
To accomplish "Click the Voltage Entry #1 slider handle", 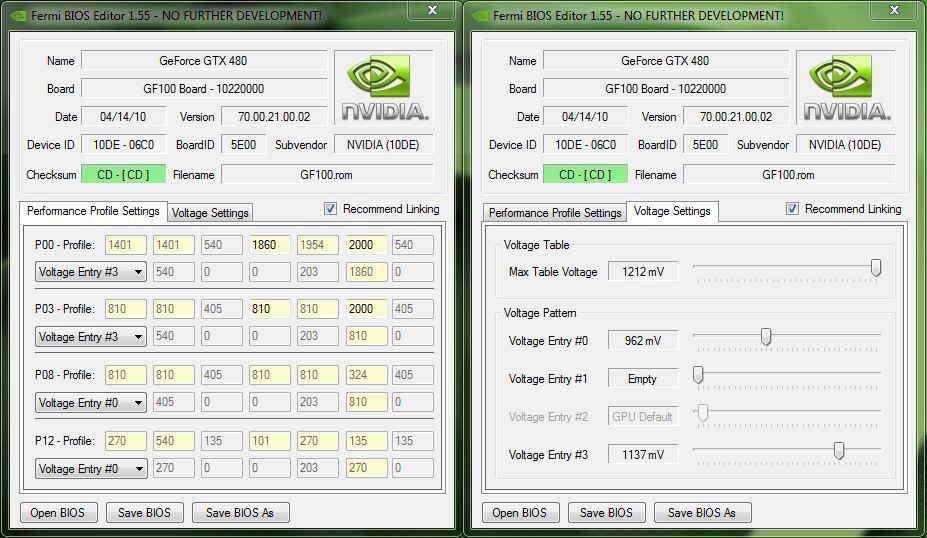I will (x=698, y=375).
